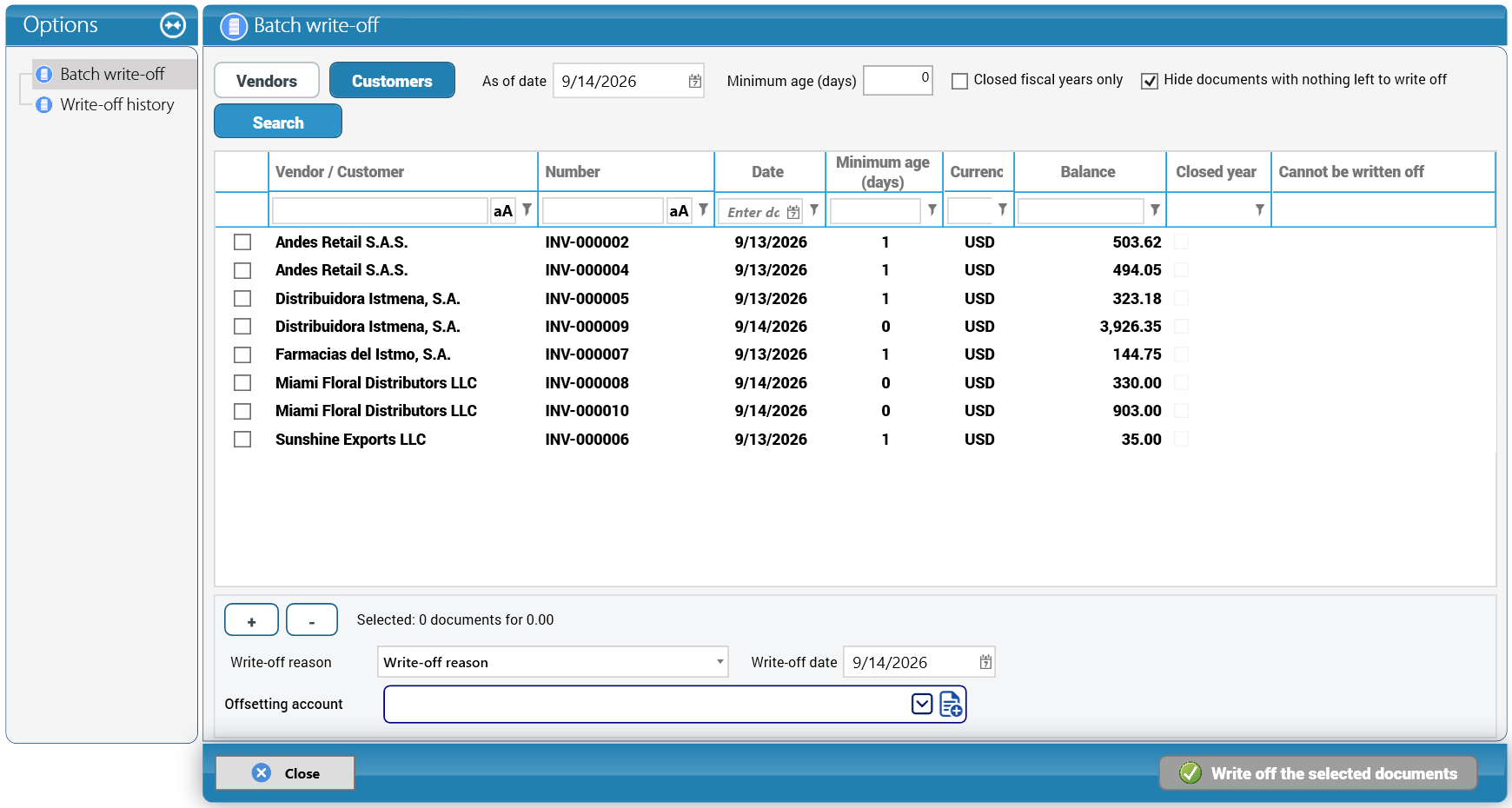
Task: Check the Sunshine Exports LLC row checkbox
Action: click(x=242, y=440)
